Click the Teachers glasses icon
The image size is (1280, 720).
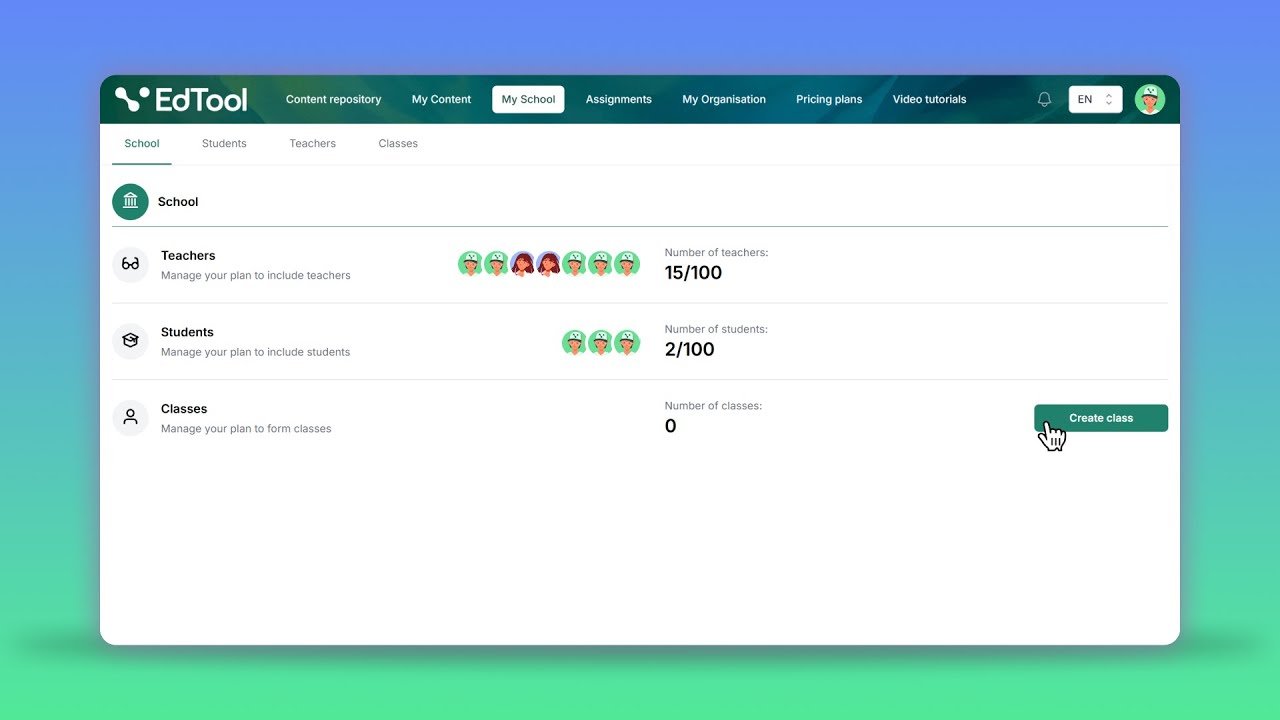click(130, 264)
